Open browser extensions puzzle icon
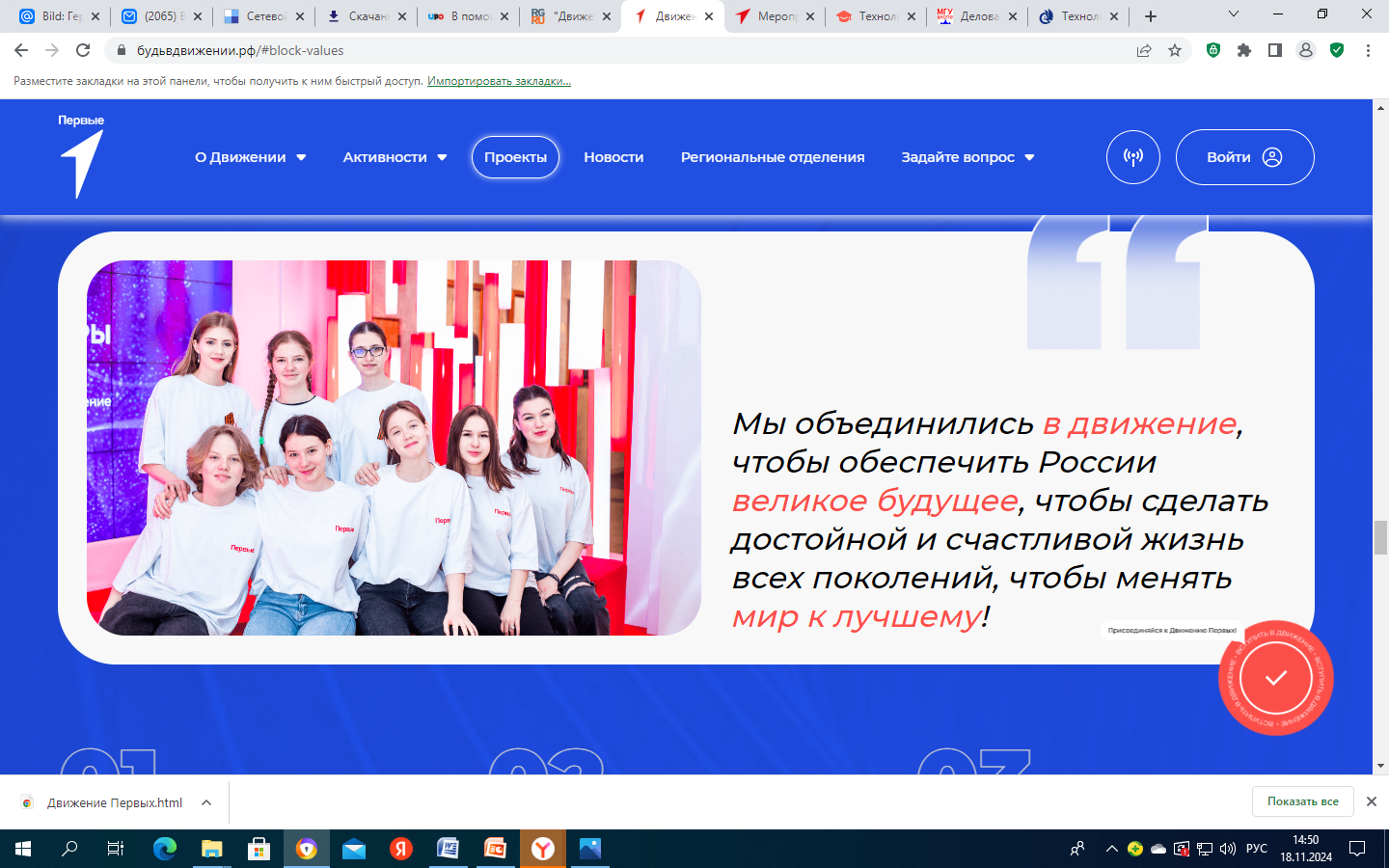This screenshot has height=868, width=1389. point(1244,50)
